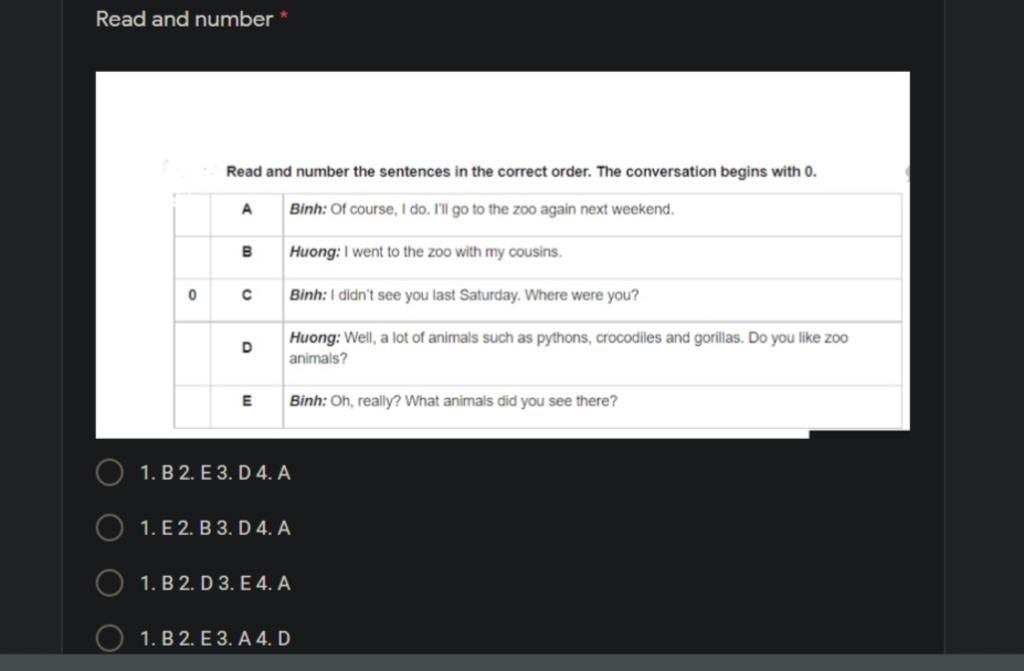
Task: Click the "Read and number" question title
Action: click(184, 19)
